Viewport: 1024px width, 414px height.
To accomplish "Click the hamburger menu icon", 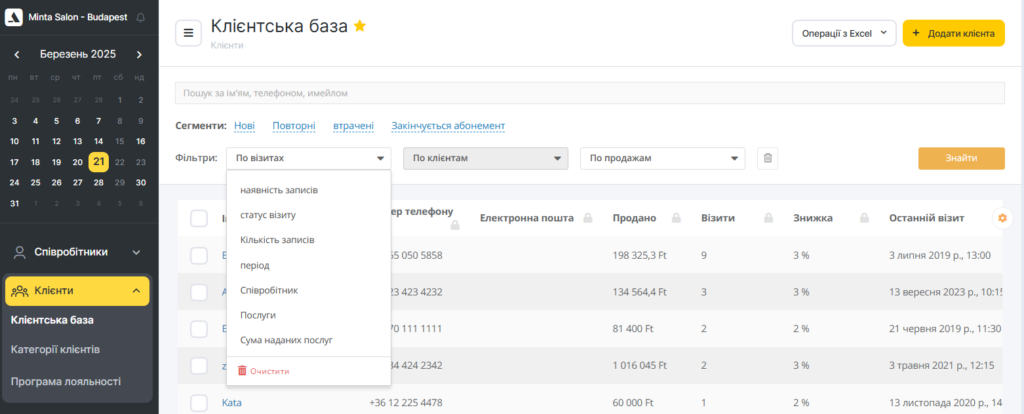I will [x=188, y=33].
